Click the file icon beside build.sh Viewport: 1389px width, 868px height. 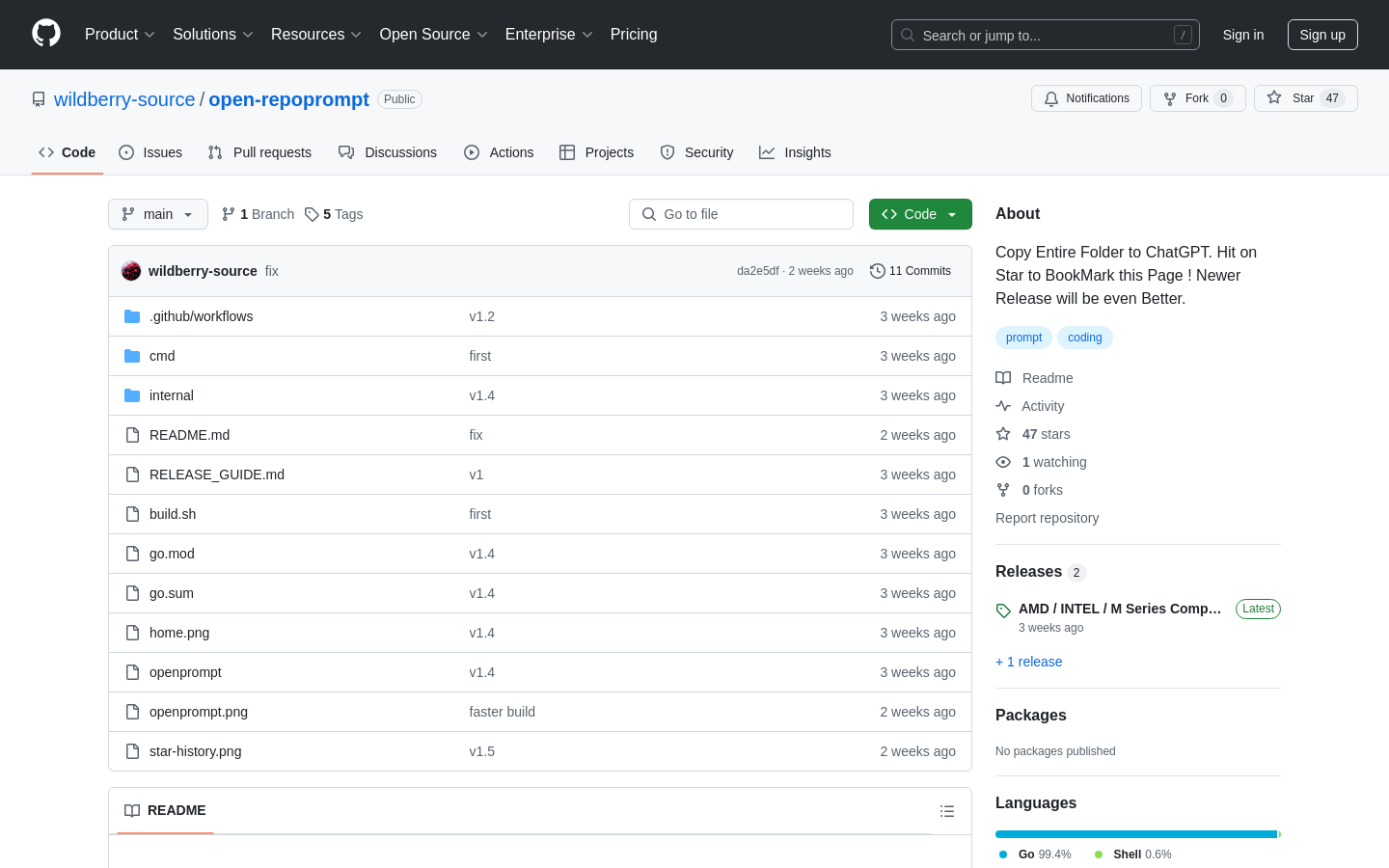pos(132,514)
